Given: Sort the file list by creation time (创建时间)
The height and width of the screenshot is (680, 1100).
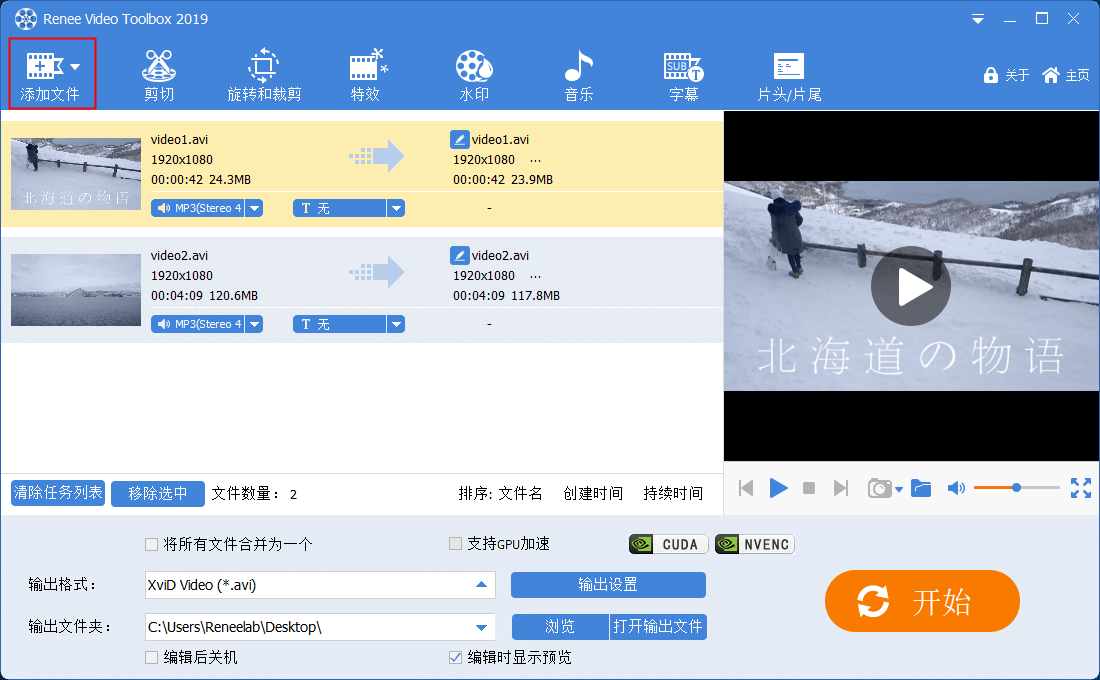Looking at the screenshot, I should [x=593, y=493].
